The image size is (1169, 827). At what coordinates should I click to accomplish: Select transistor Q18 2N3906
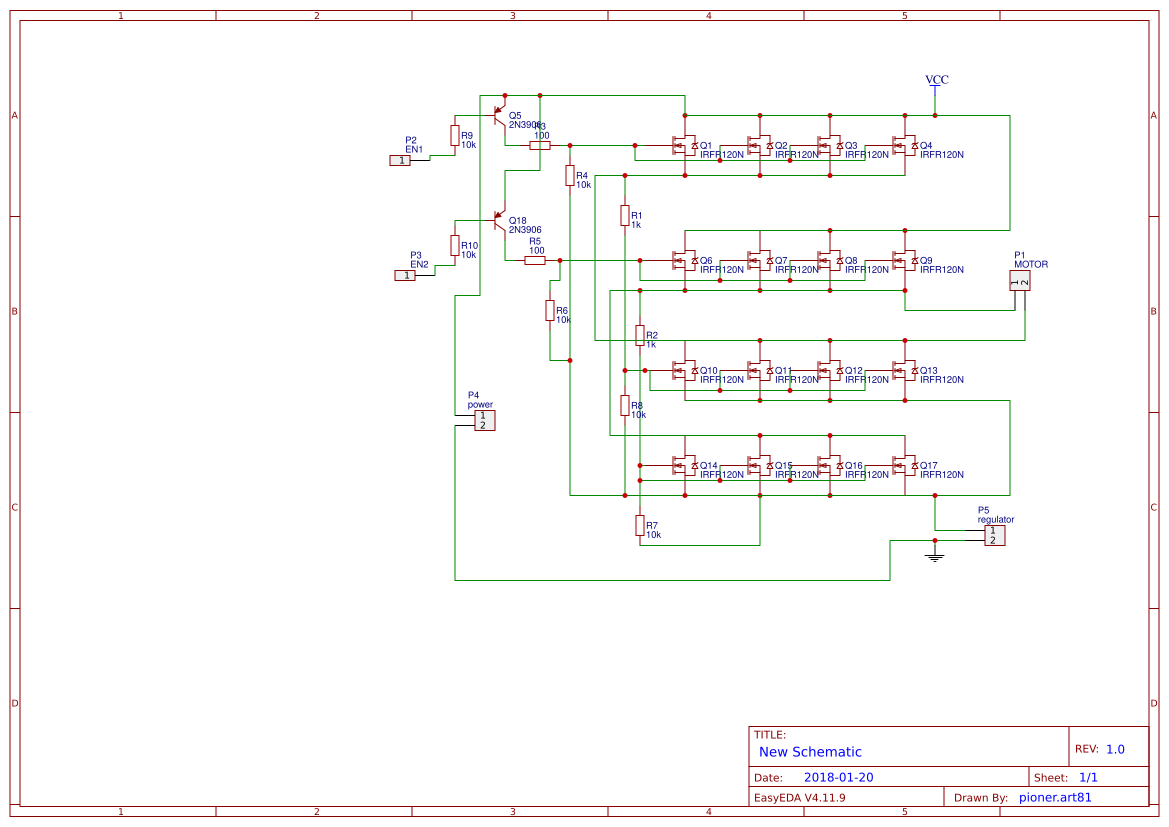pos(498,219)
